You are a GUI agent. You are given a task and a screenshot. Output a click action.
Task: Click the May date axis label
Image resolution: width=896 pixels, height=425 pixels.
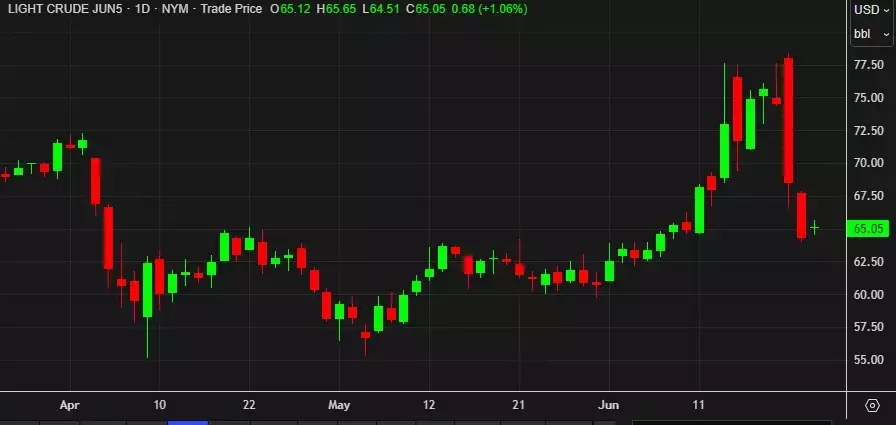(x=339, y=406)
